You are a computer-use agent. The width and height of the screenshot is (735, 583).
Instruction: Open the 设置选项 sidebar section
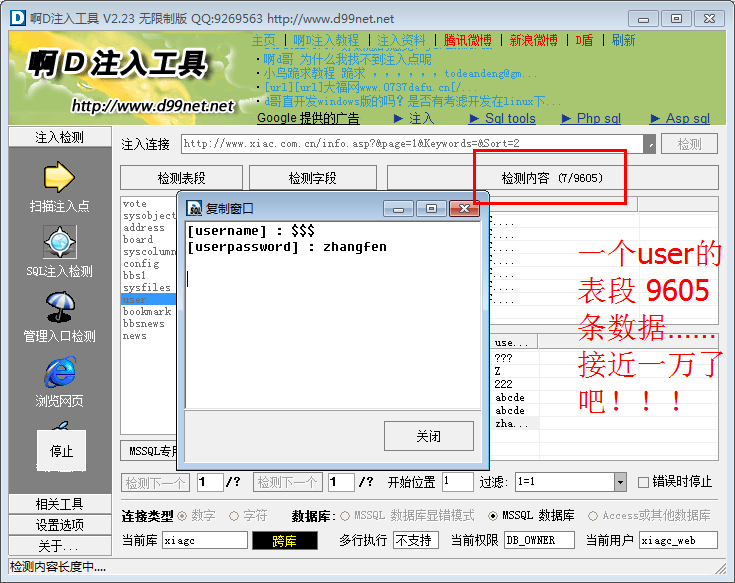60,525
